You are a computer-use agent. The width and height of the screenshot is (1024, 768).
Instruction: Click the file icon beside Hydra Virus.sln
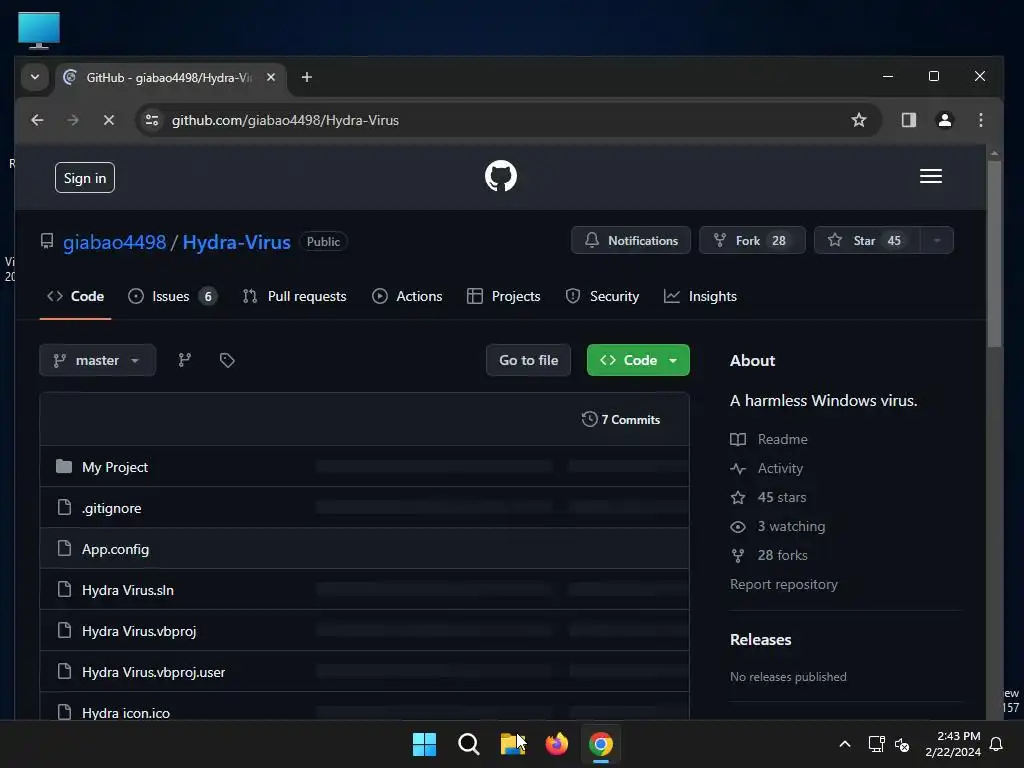(64, 590)
